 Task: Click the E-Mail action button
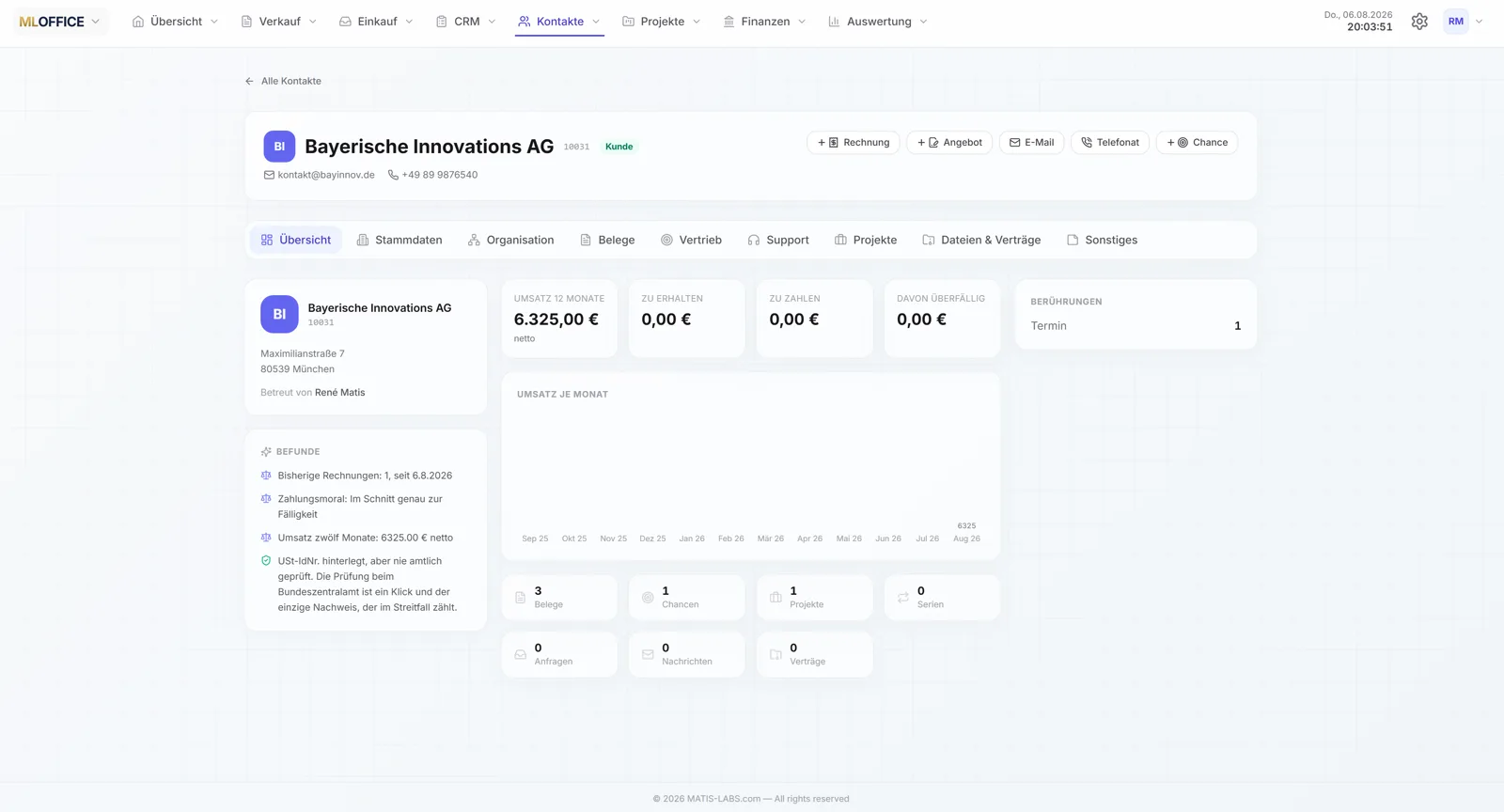(1031, 143)
